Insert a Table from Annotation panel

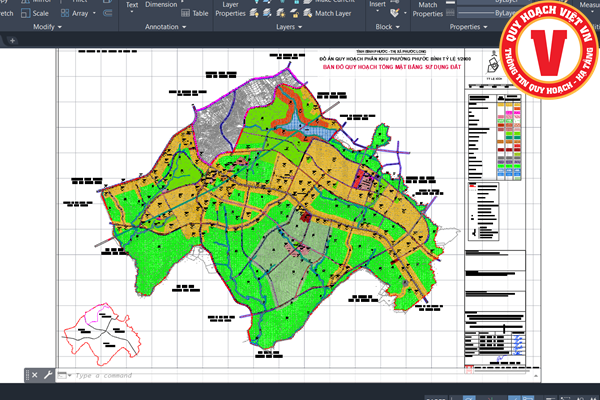pyautogui.click(x=195, y=13)
